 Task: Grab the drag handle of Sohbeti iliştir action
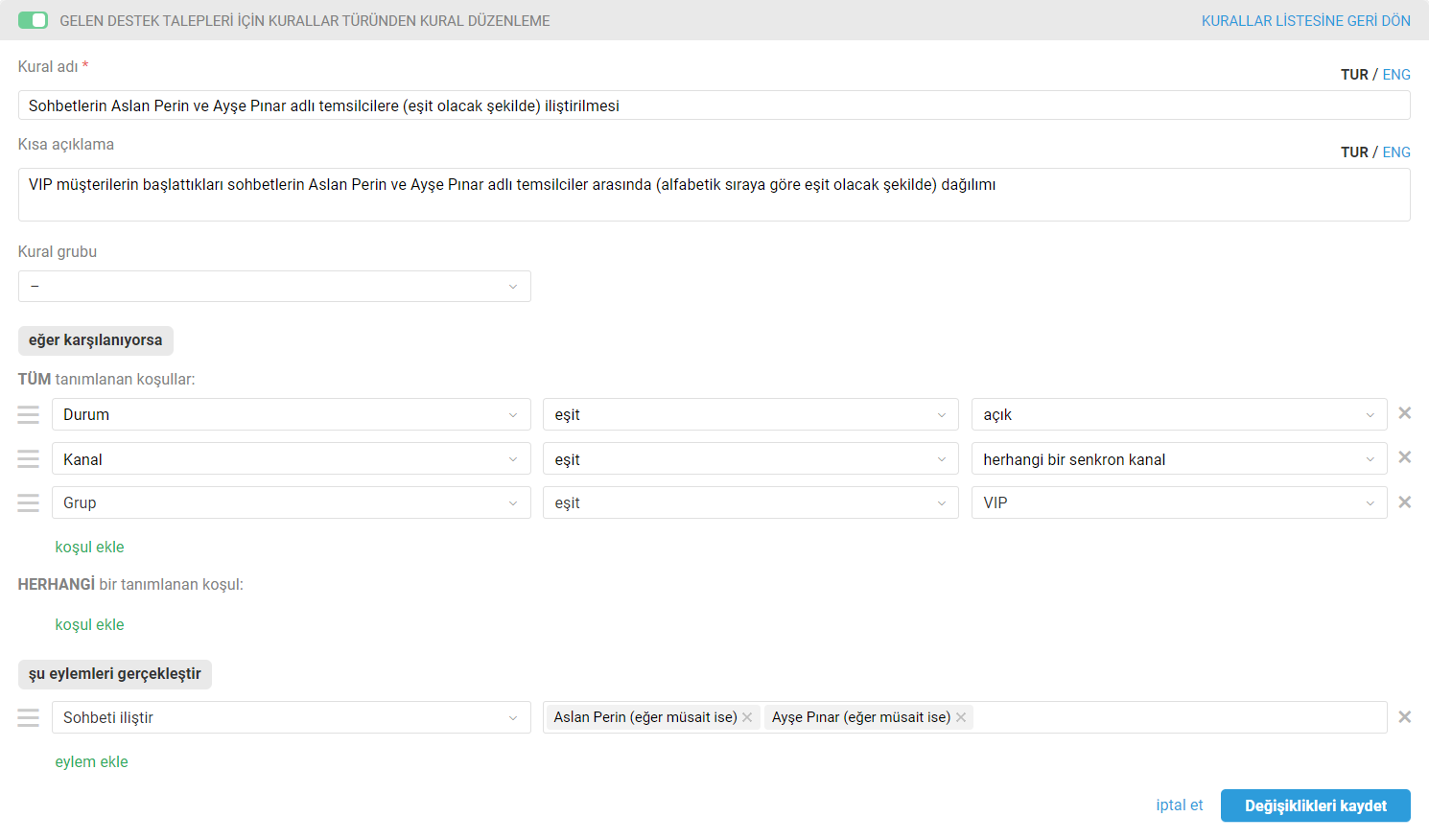click(29, 717)
